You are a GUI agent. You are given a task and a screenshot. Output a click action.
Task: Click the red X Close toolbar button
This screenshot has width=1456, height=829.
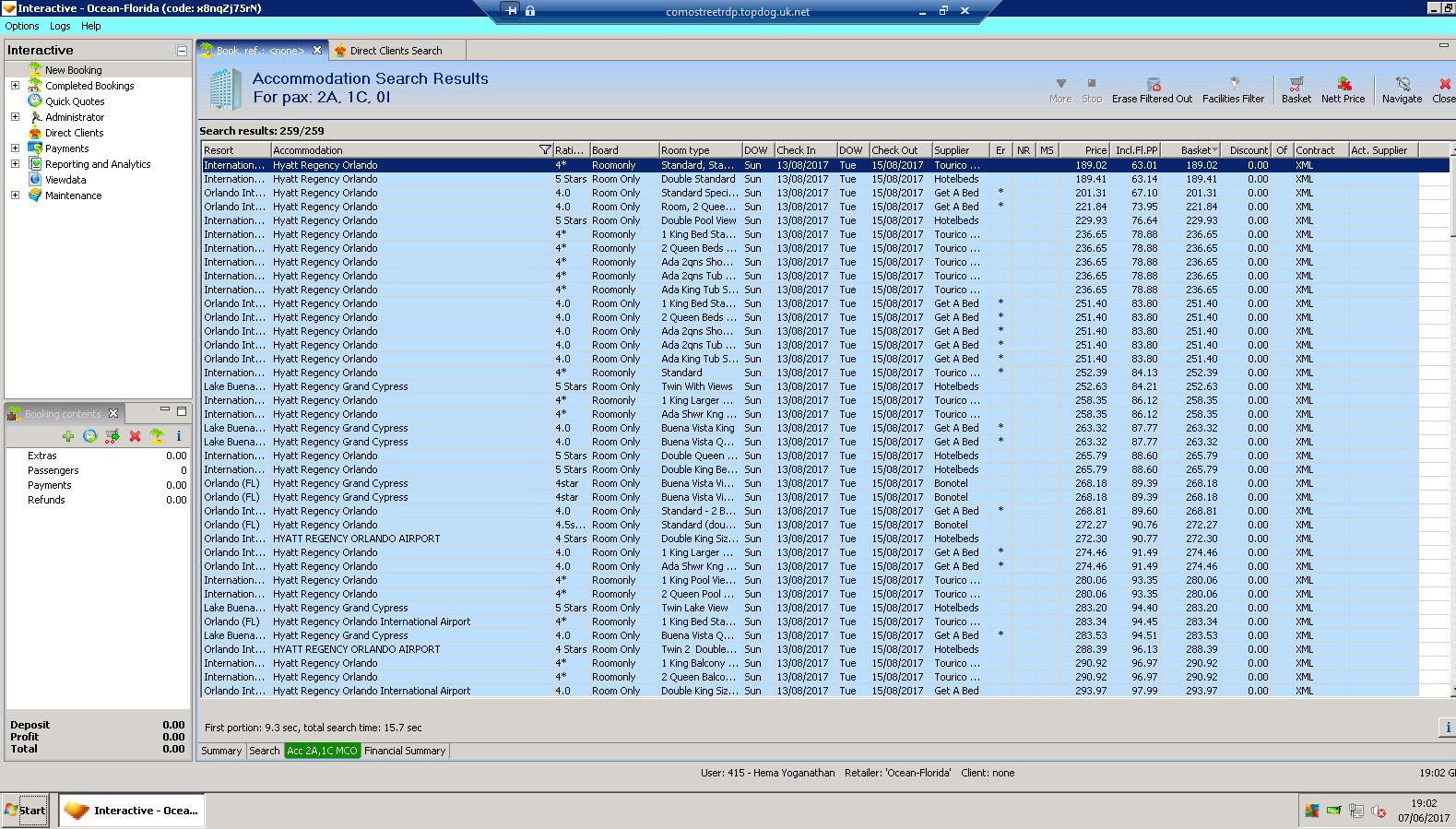pyautogui.click(x=1443, y=90)
